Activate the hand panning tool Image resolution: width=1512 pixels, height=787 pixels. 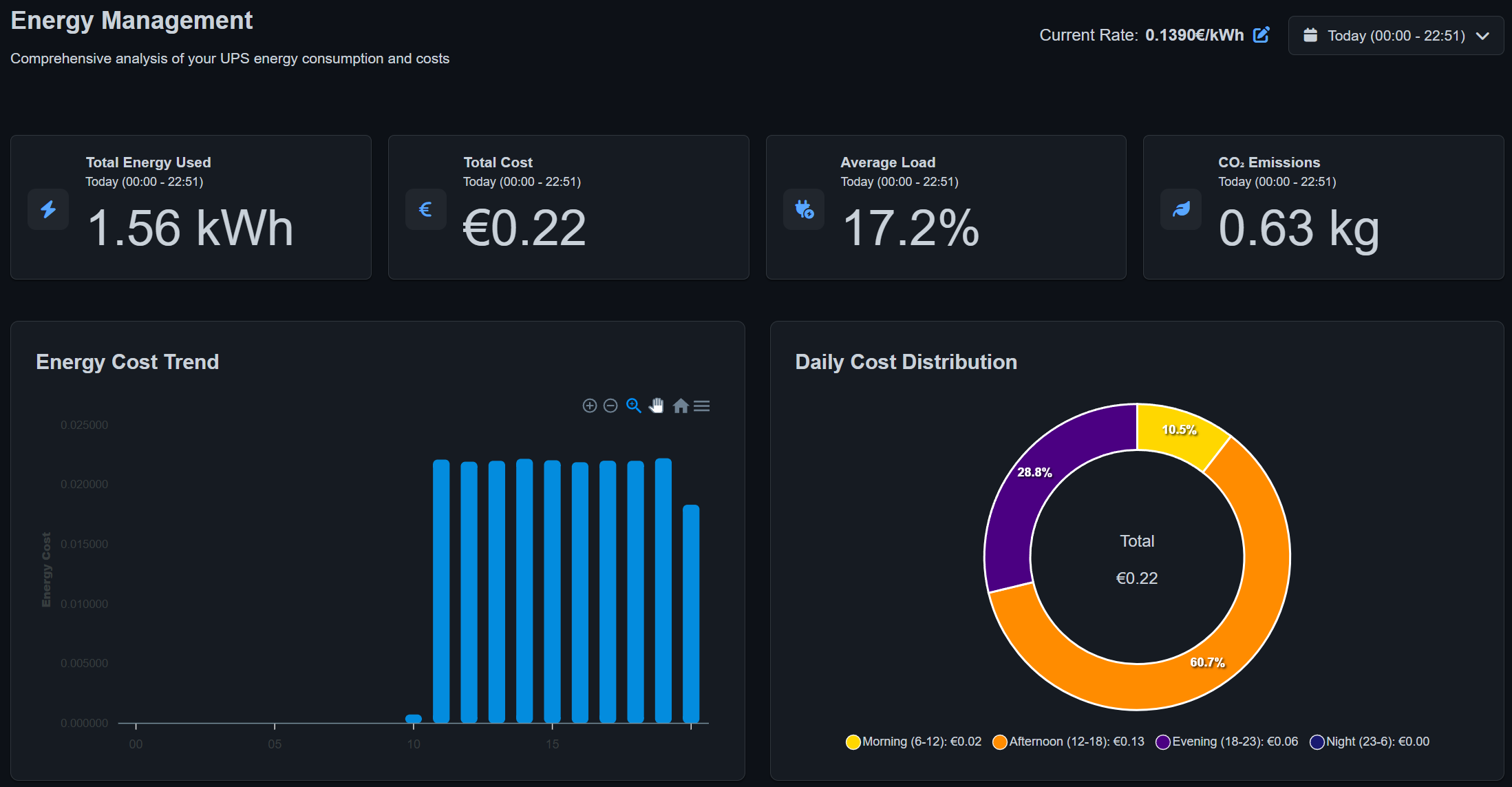[657, 406]
